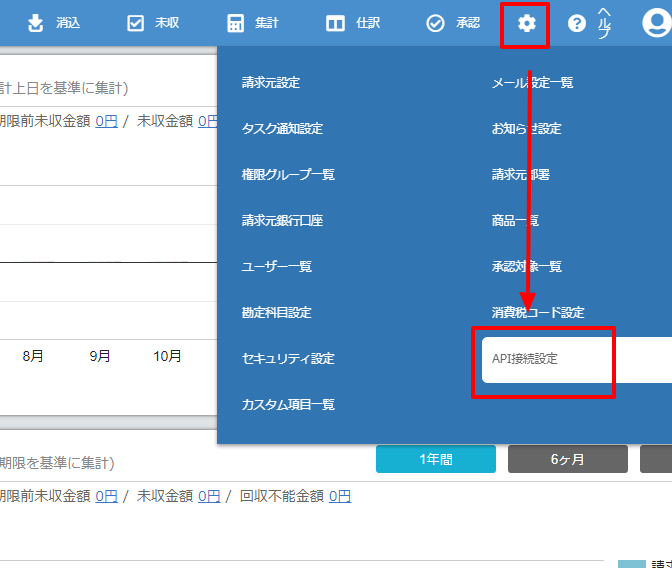Select タスク通知設定 menu entry
Viewport: 672px width, 568px height.
[282, 129]
